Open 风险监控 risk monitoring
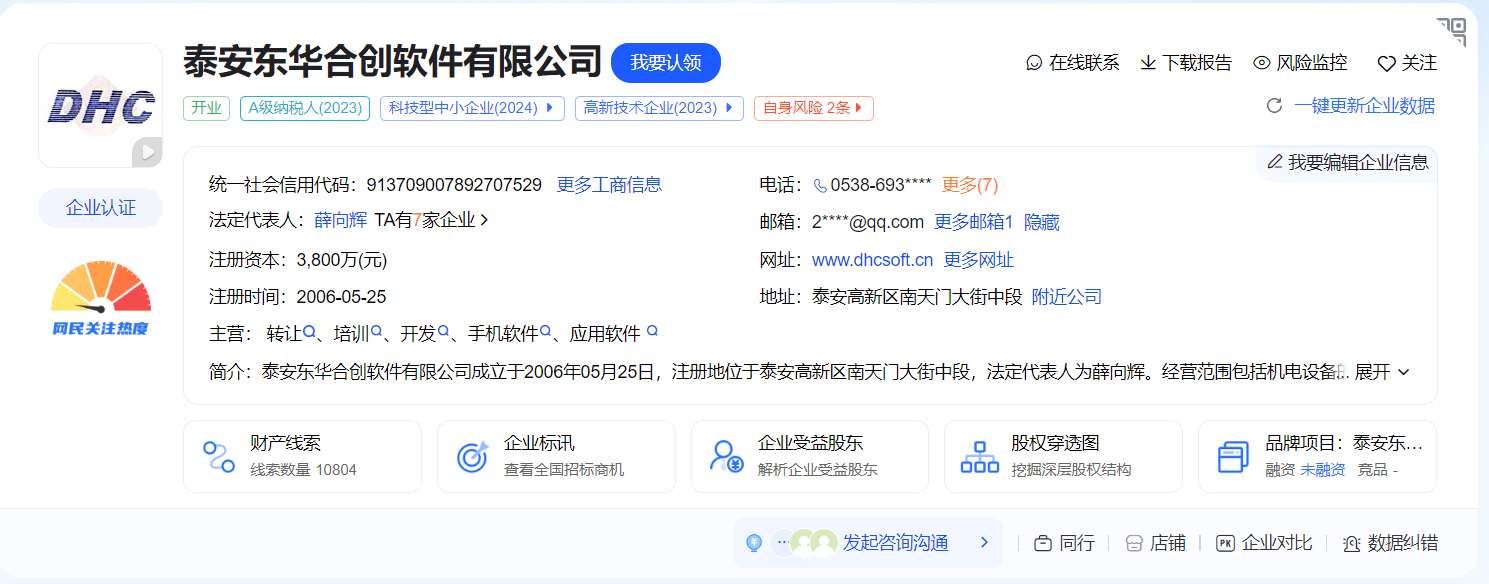The image size is (1489, 584). point(1300,63)
